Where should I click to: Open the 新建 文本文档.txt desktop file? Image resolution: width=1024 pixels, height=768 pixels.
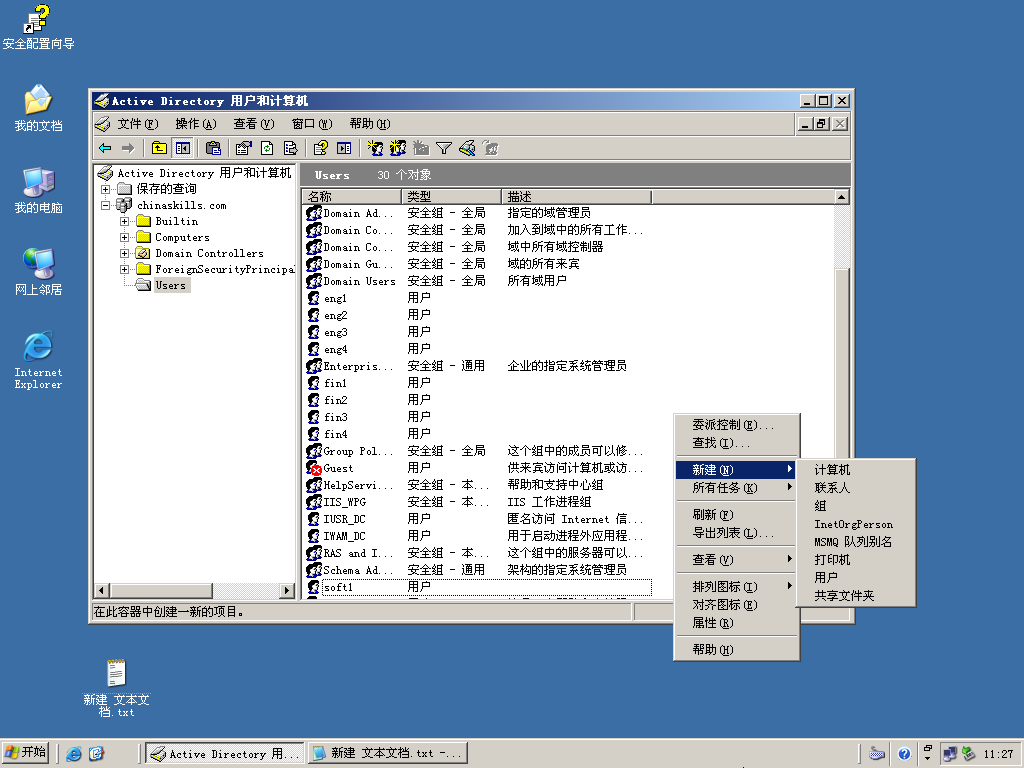click(x=116, y=688)
